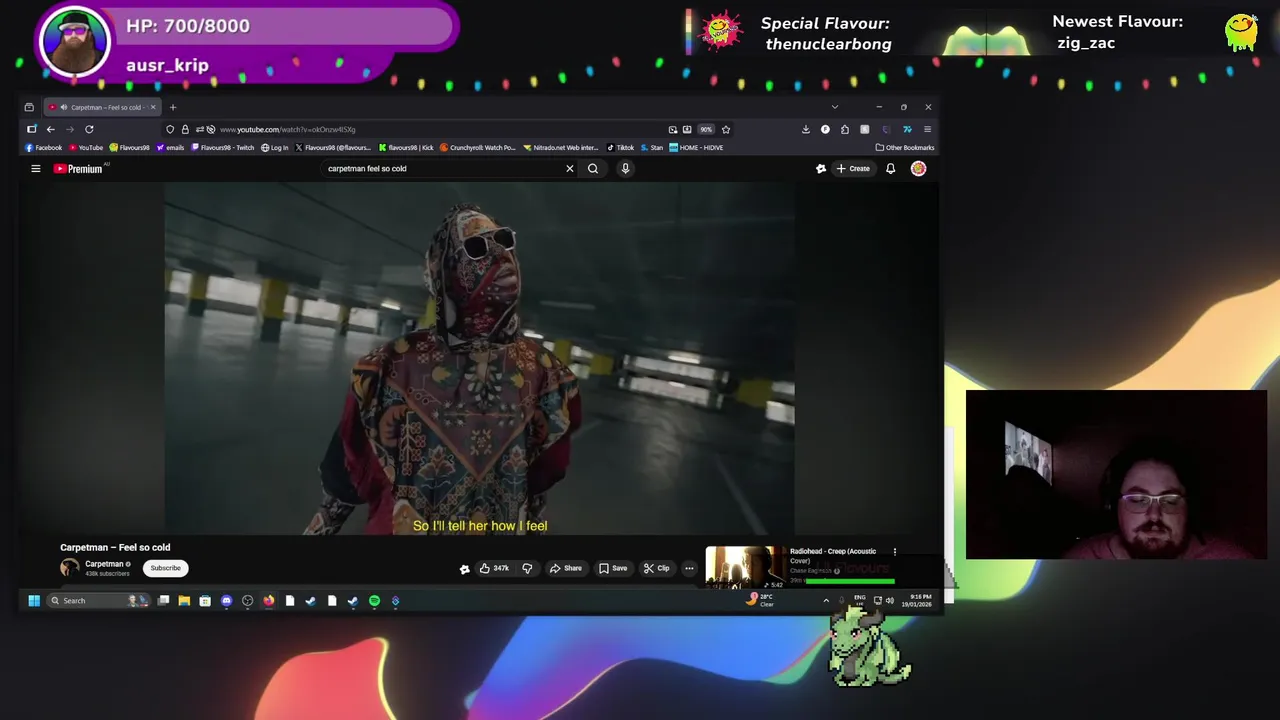
Task: Like the video with thumbs up
Action: pyautogui.click(x=493, y=568)
